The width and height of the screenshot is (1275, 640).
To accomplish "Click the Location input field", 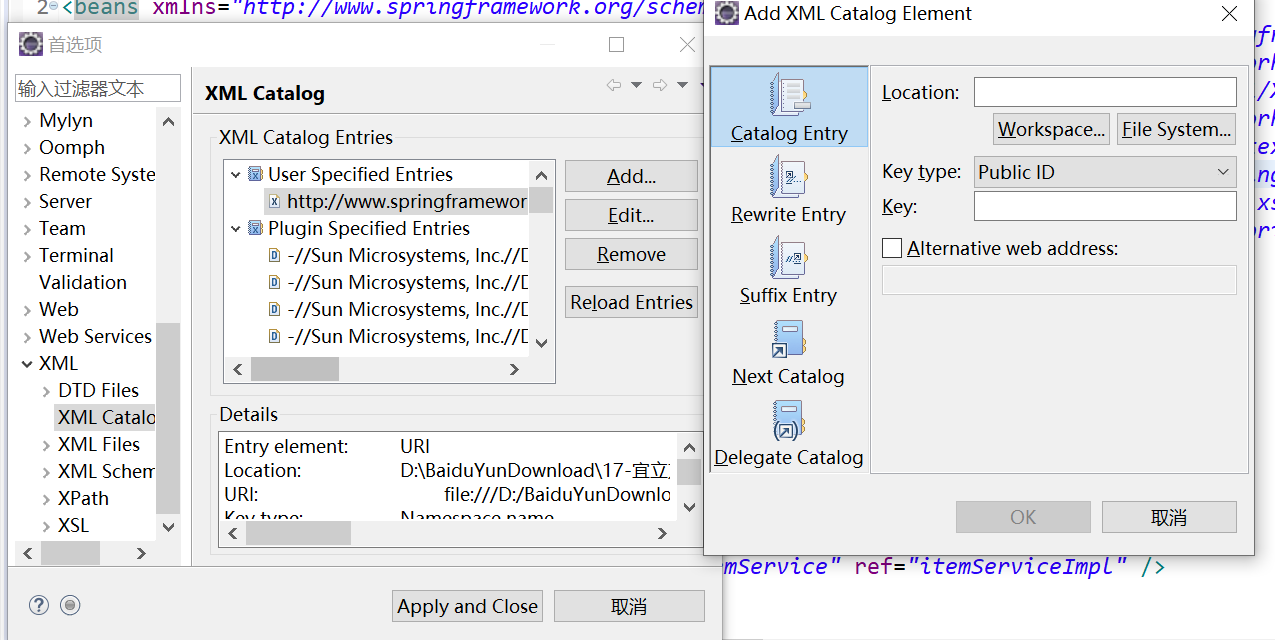I will click(x=1105, y=92).
